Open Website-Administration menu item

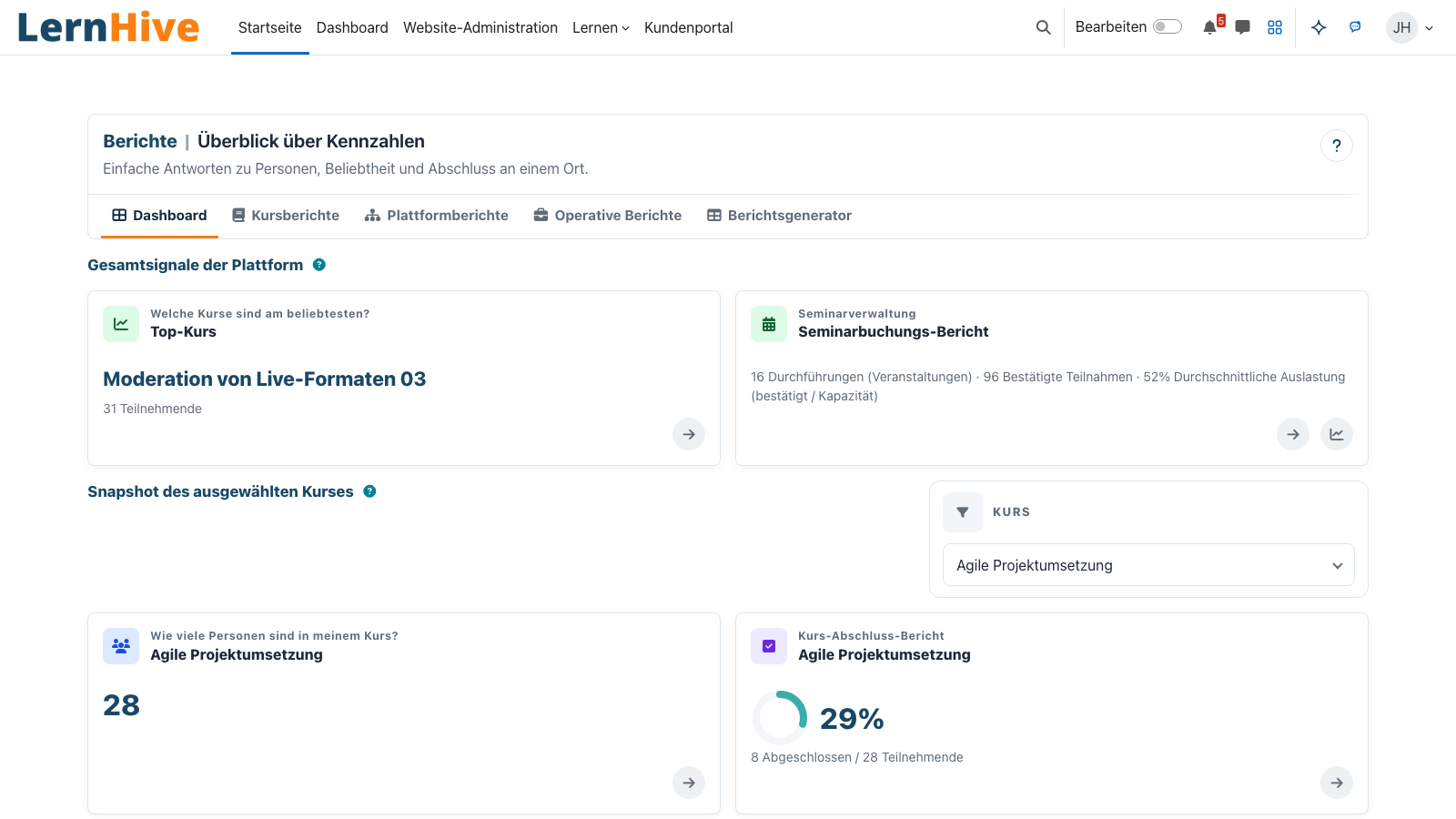[480, 27]
